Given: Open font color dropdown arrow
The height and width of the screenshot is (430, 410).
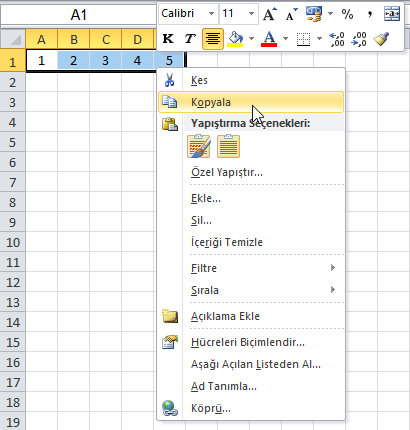Looking at the screenshot, I should click(286, 39).
